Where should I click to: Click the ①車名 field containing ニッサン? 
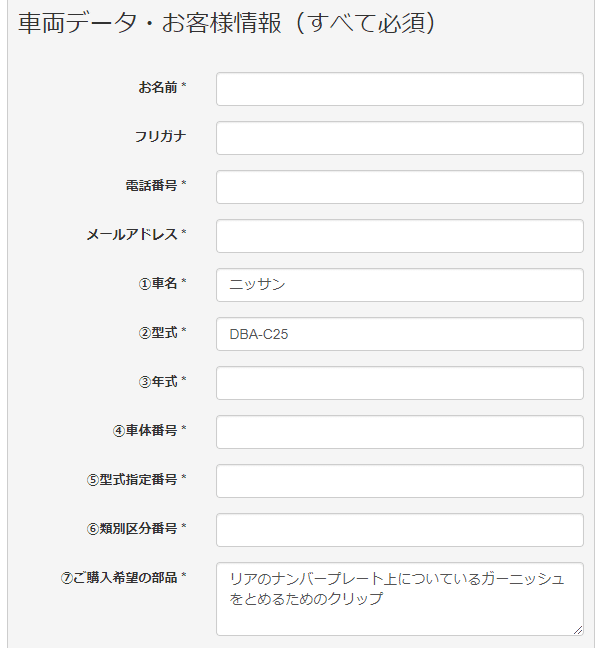click(399, 285)
